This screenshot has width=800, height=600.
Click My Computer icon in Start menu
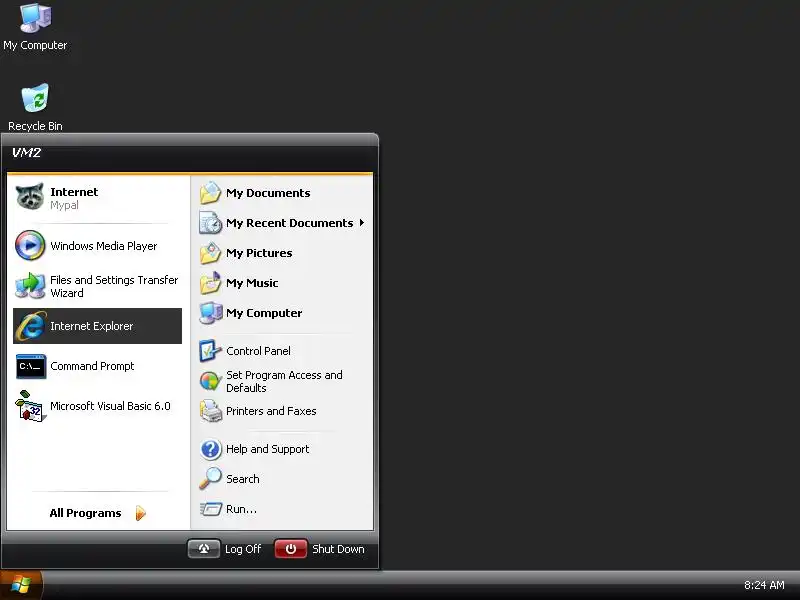(x=210, y=313)
